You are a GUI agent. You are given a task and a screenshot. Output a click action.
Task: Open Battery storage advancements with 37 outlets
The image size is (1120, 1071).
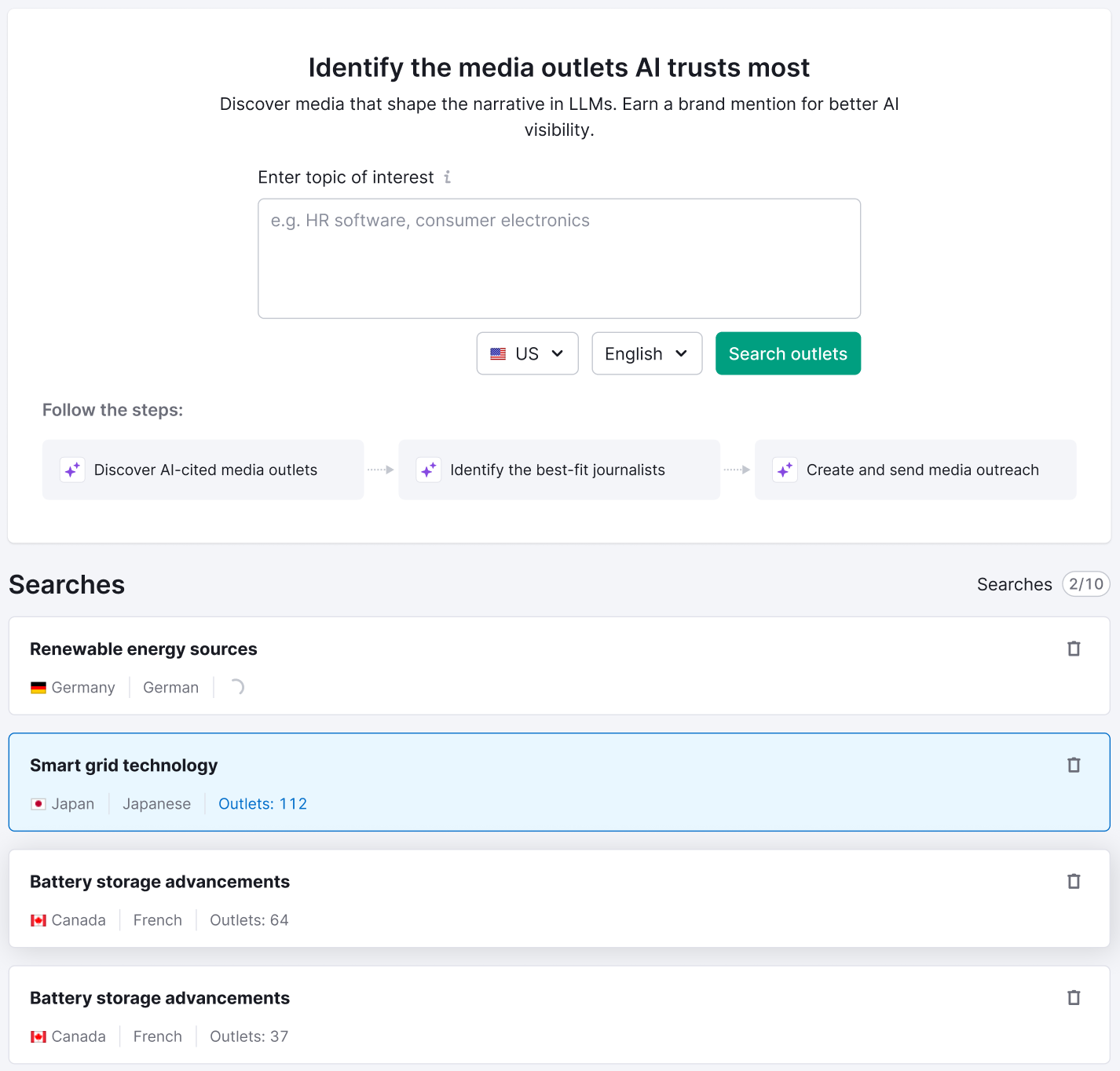tap(159, 998)
